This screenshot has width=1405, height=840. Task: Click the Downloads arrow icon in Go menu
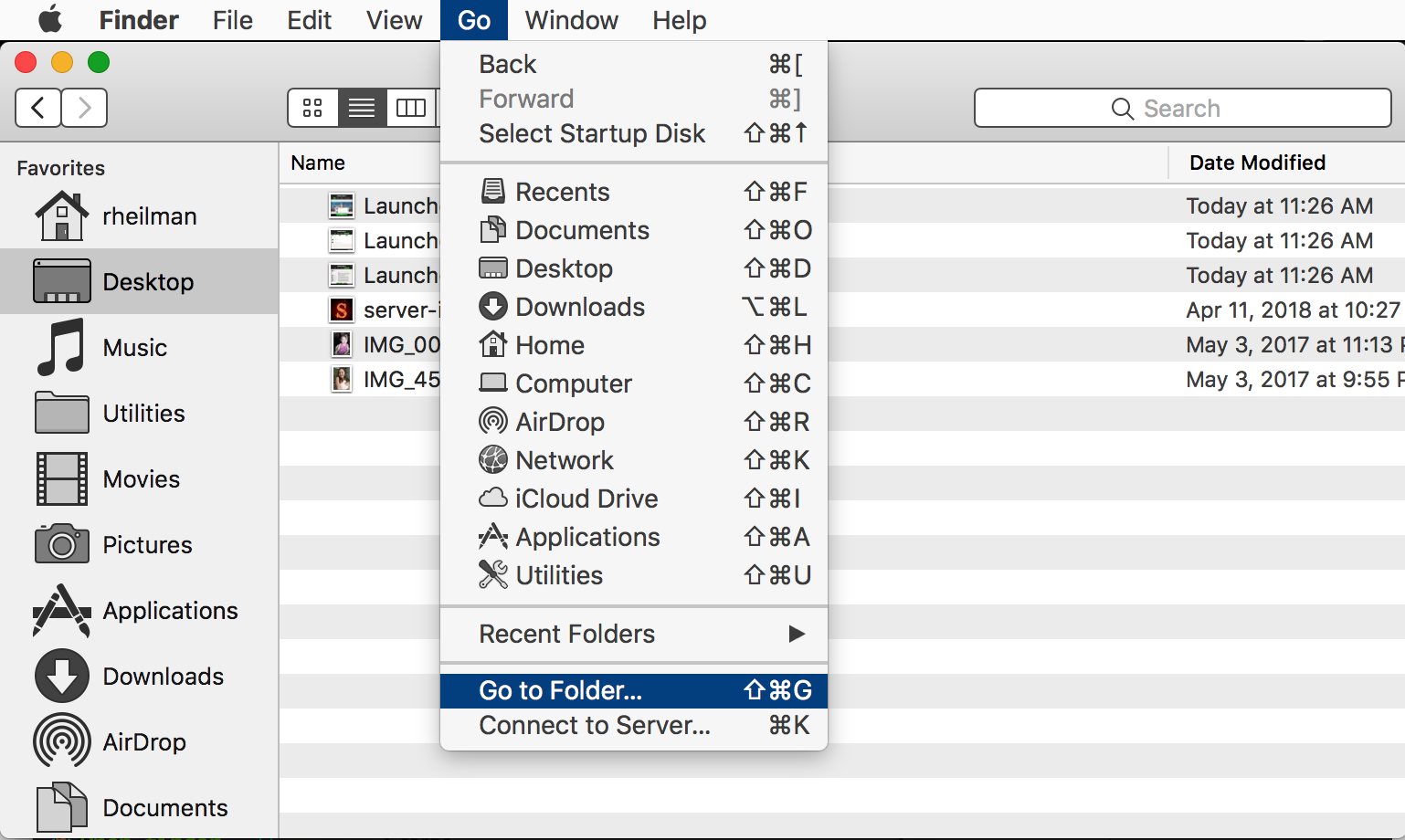pos(493,306)
